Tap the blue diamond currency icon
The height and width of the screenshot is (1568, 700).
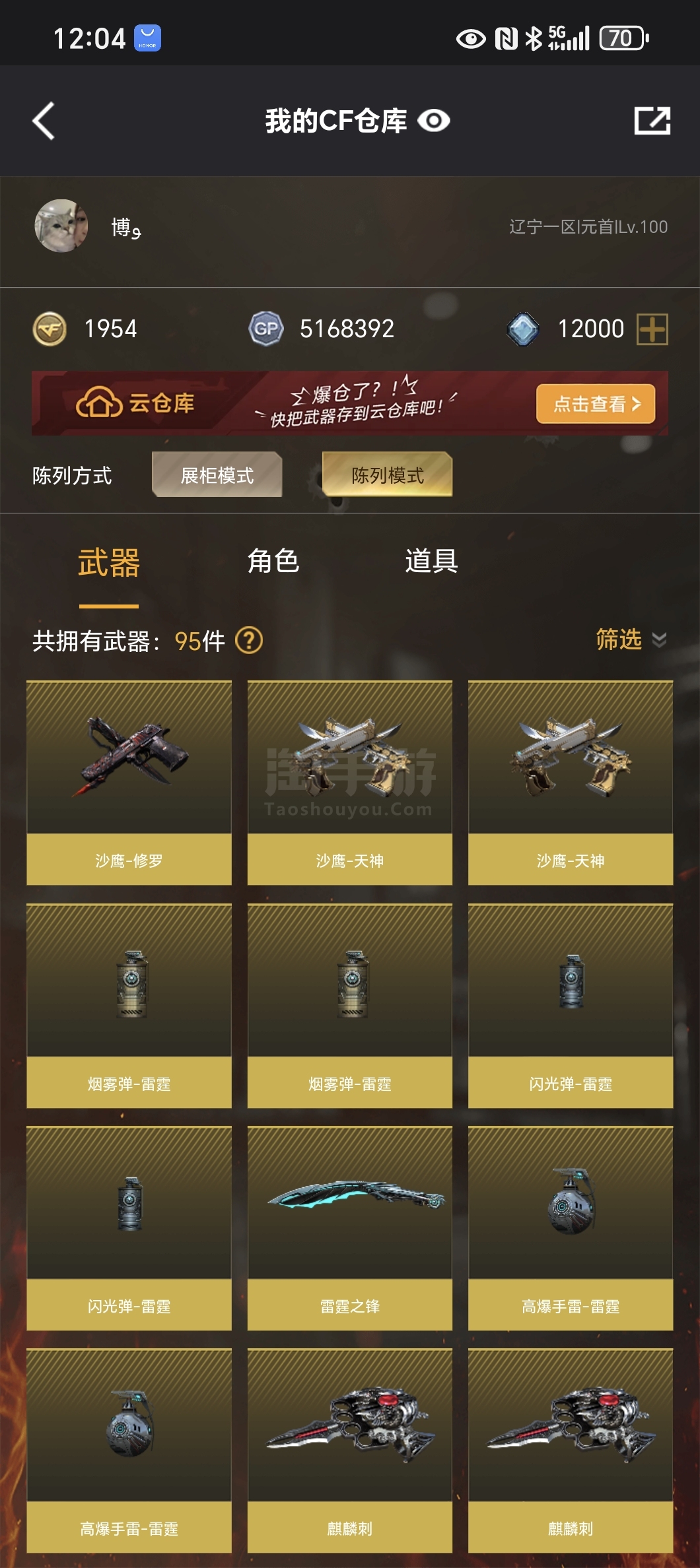pos(522,329)
